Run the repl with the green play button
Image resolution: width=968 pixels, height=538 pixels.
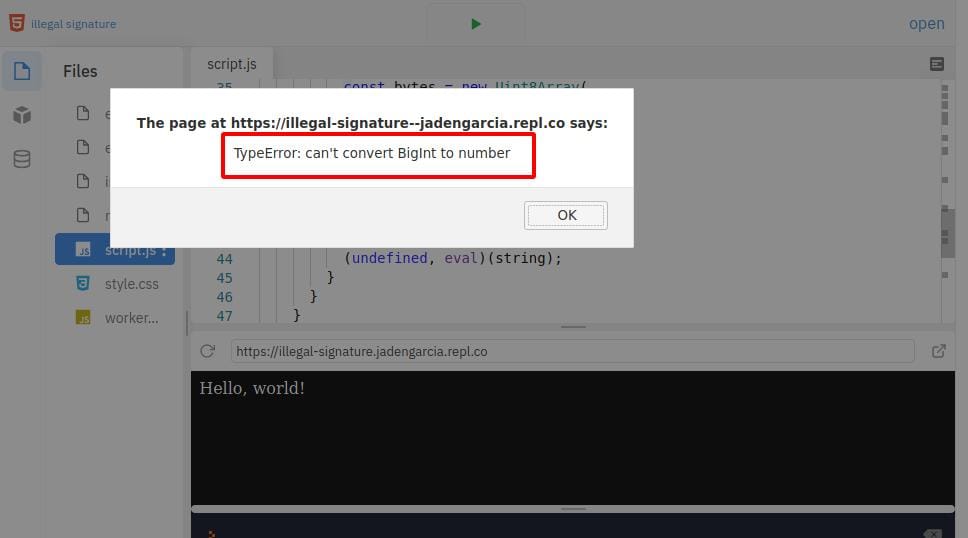(475, 24)
